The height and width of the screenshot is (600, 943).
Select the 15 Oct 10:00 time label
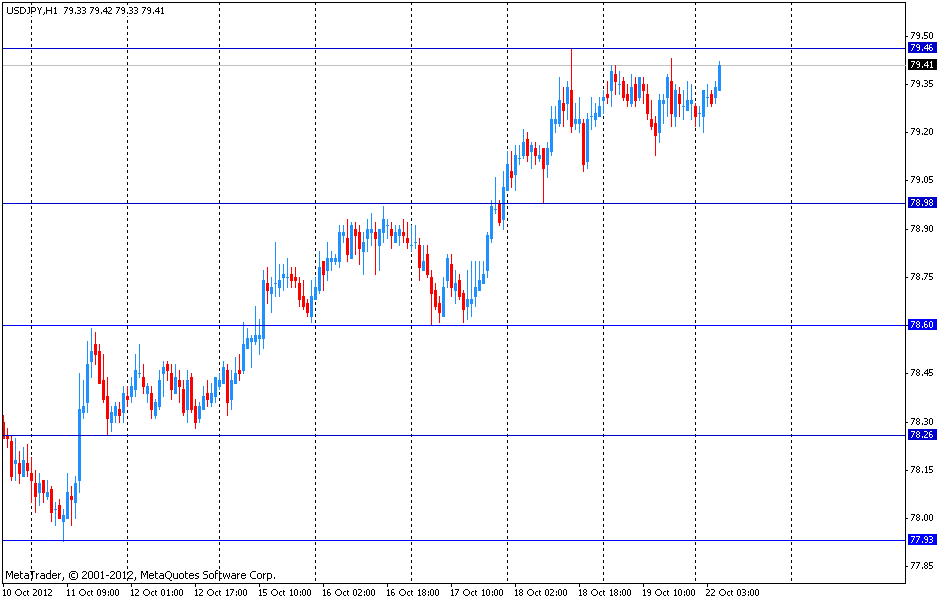tap(287, 592)
